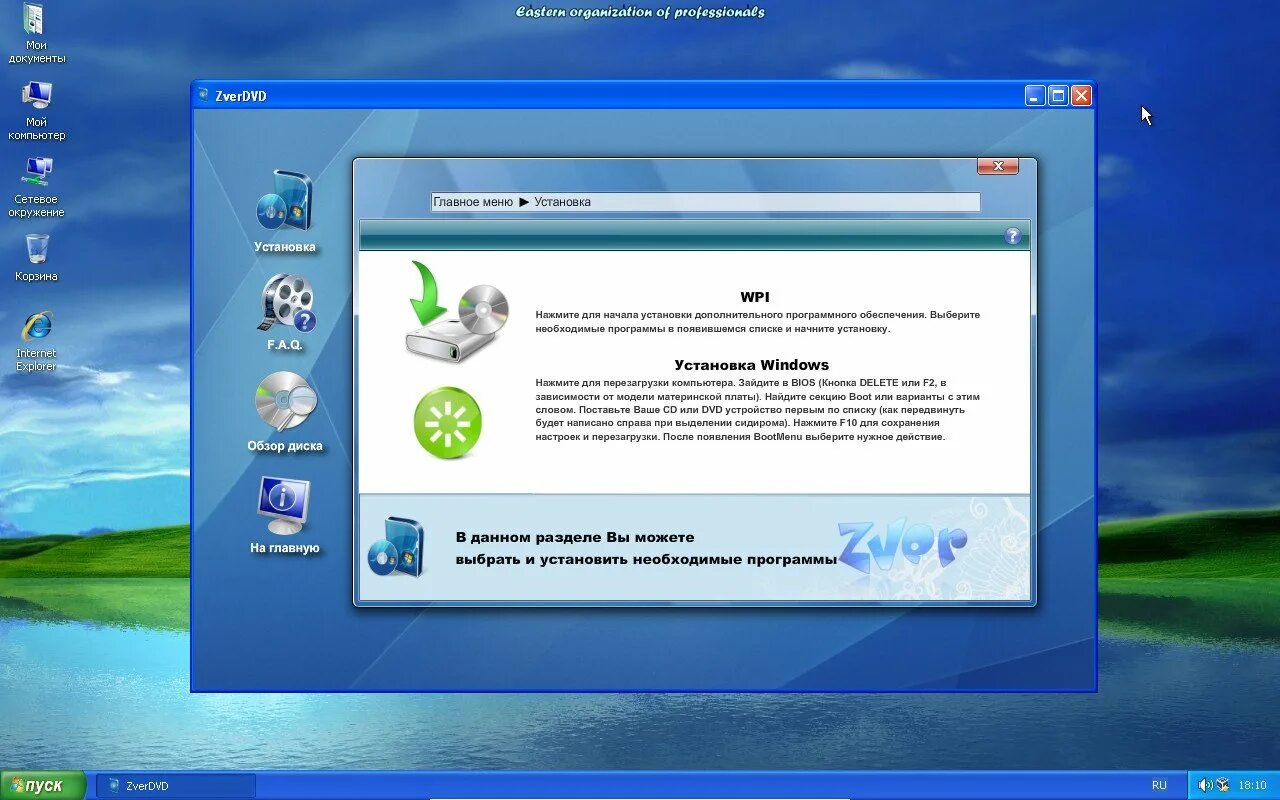Go to На главную monitor icon
1280x800 pixels.
coord(285,505)
